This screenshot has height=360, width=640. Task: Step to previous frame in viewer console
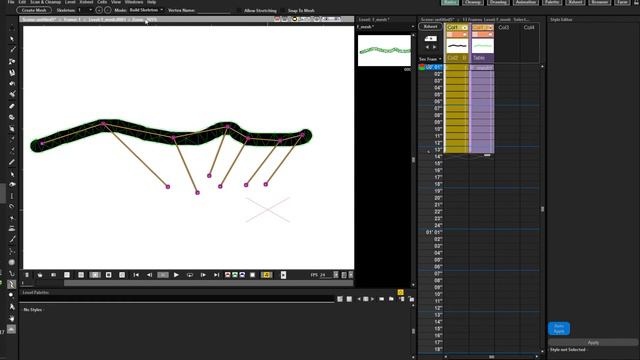[149, 275]
